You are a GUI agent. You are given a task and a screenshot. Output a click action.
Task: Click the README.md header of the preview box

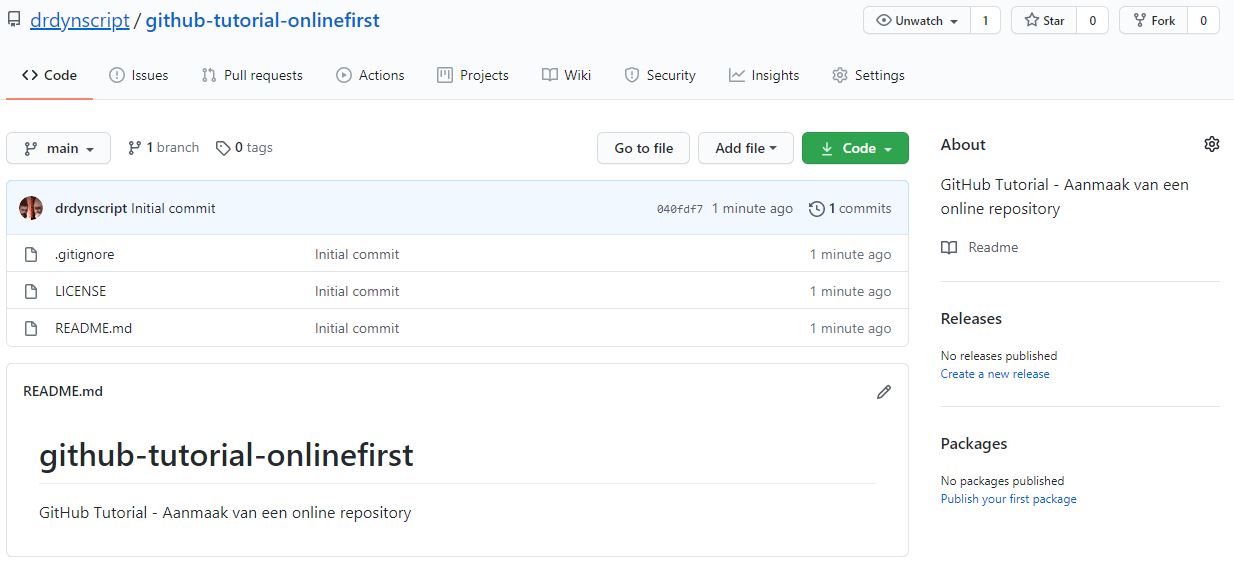(63, 391)
